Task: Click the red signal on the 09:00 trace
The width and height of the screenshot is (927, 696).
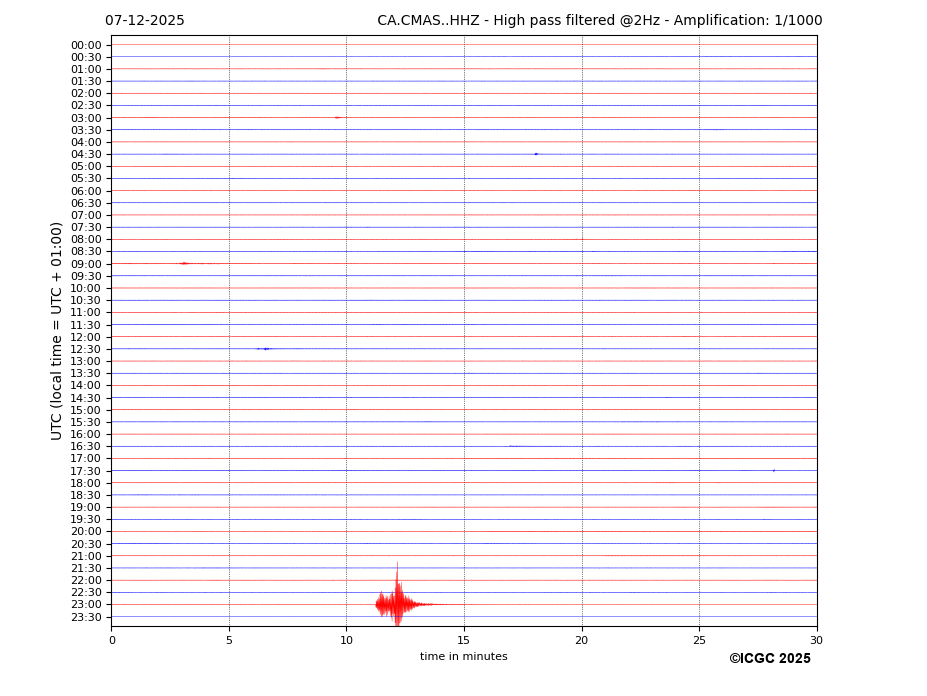Action: (184, 263)
